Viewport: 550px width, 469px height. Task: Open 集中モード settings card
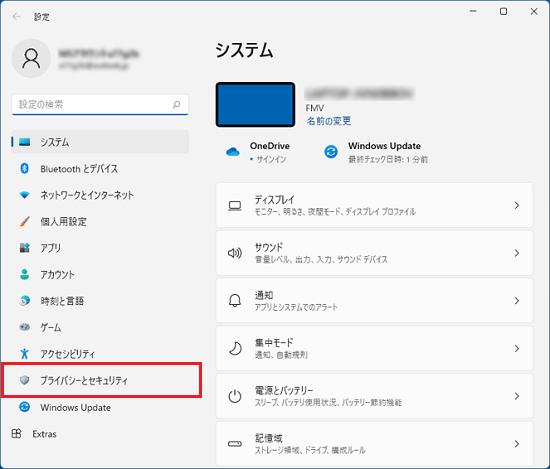pos(374,348)
